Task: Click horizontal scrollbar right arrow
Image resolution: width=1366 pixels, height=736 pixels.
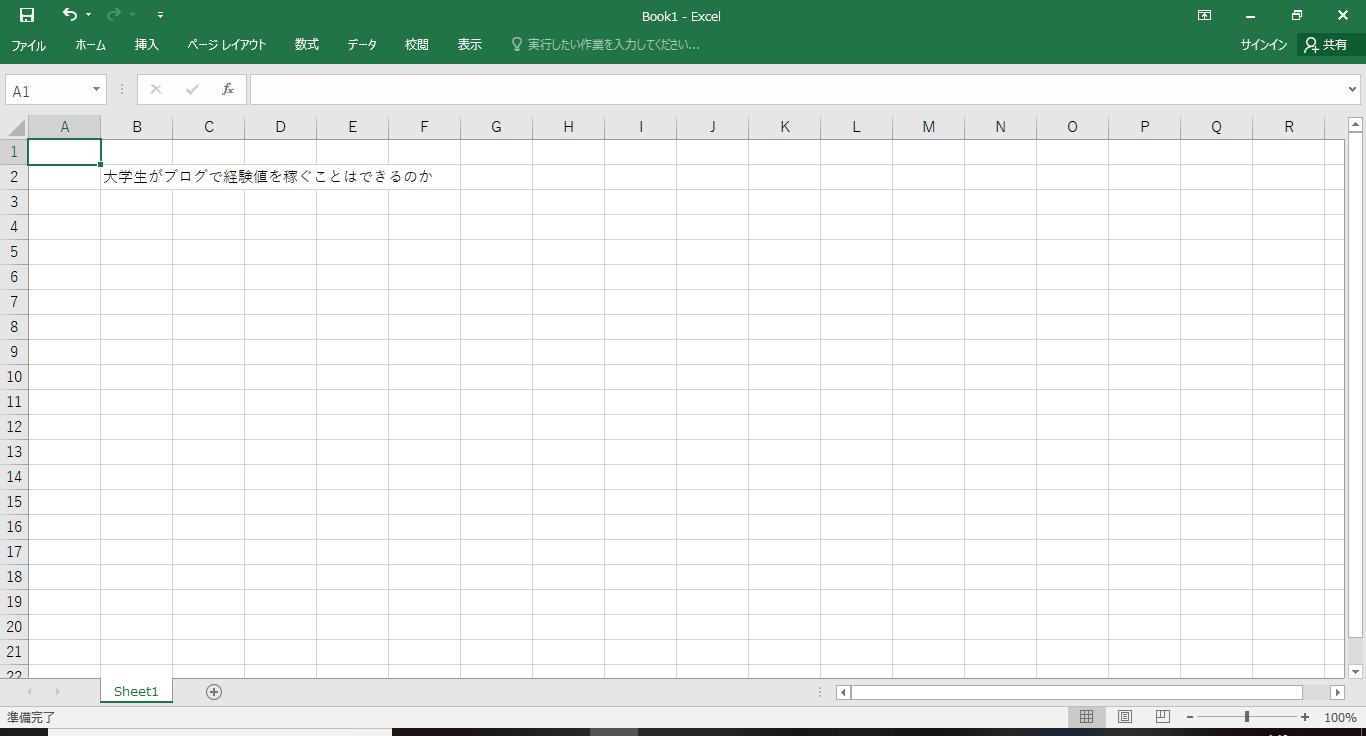Action: (1337, 692)
